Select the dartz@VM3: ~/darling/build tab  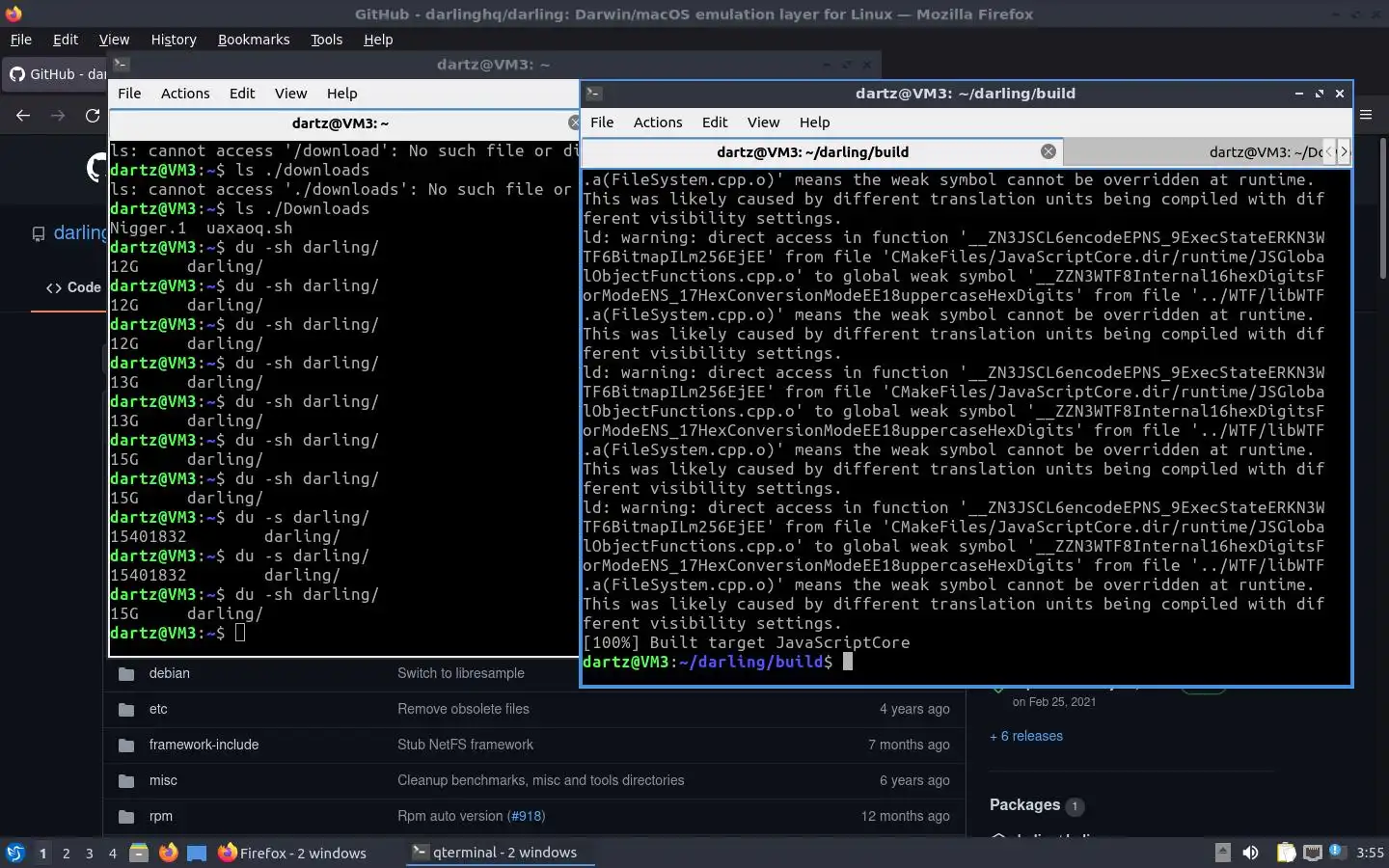coord(822,151)
